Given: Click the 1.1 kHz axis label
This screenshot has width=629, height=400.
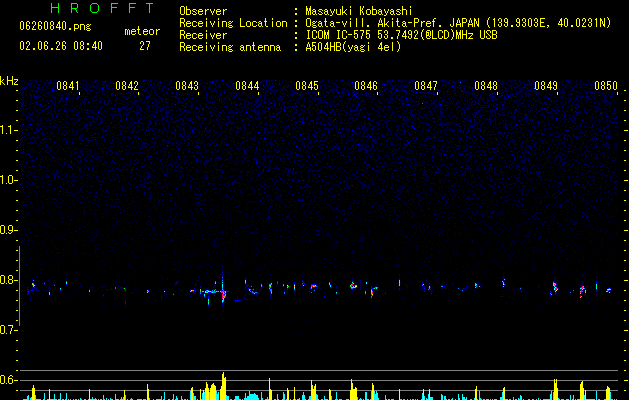Looking at the screenshot, I should pyautogui.click(x=9, y=130).
